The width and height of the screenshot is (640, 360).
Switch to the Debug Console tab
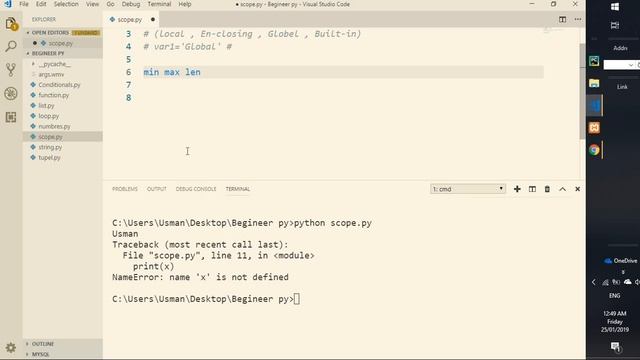pos(196,189)
